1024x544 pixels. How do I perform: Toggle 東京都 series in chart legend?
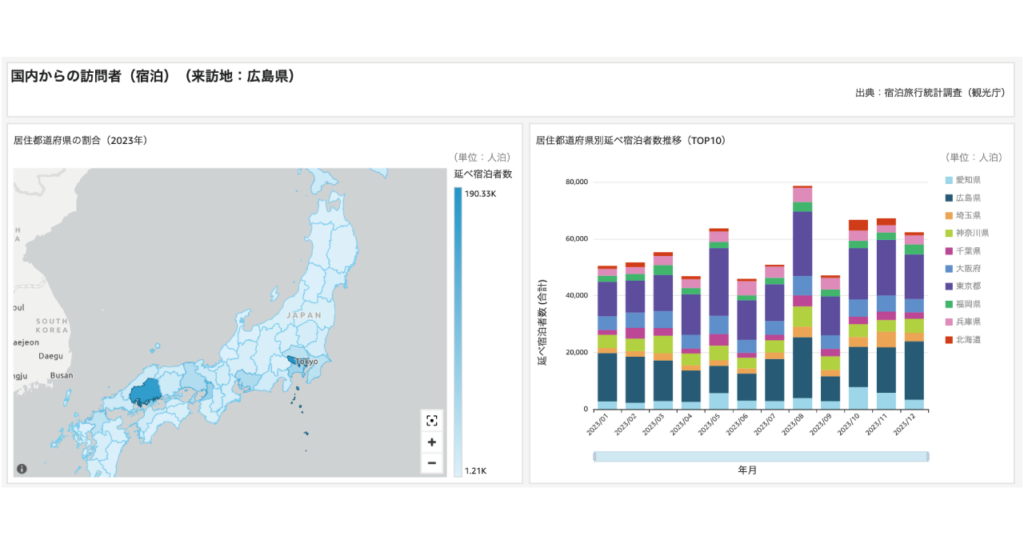[968, 286]
